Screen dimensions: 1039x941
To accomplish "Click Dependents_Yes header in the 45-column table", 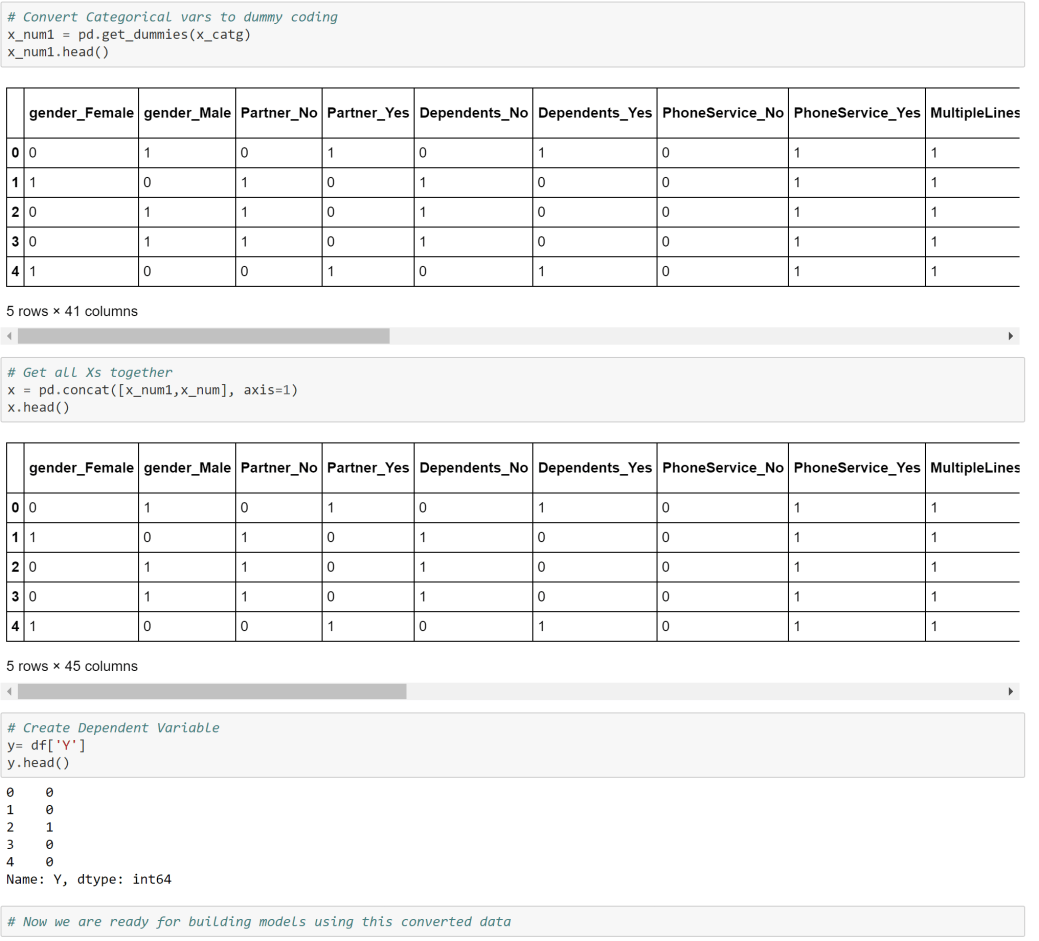I will coord(595,468).
